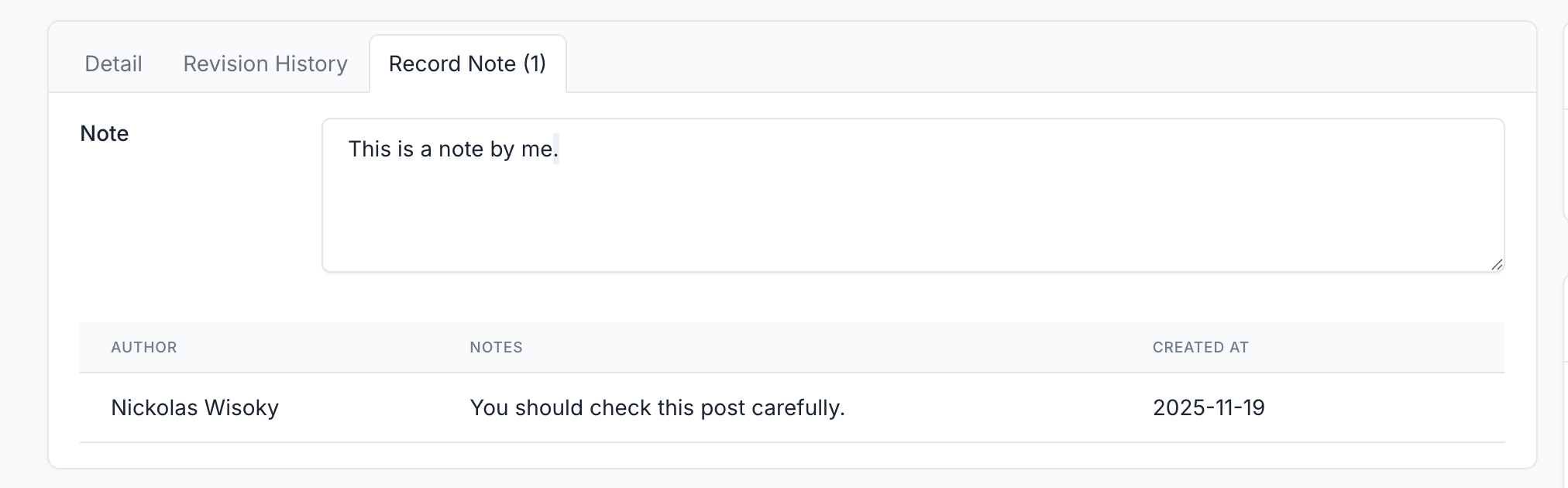This screenshot has height=488, width=1568.
Task: Place cursor after 'me.' in the note text
Action: pos(560,149)
